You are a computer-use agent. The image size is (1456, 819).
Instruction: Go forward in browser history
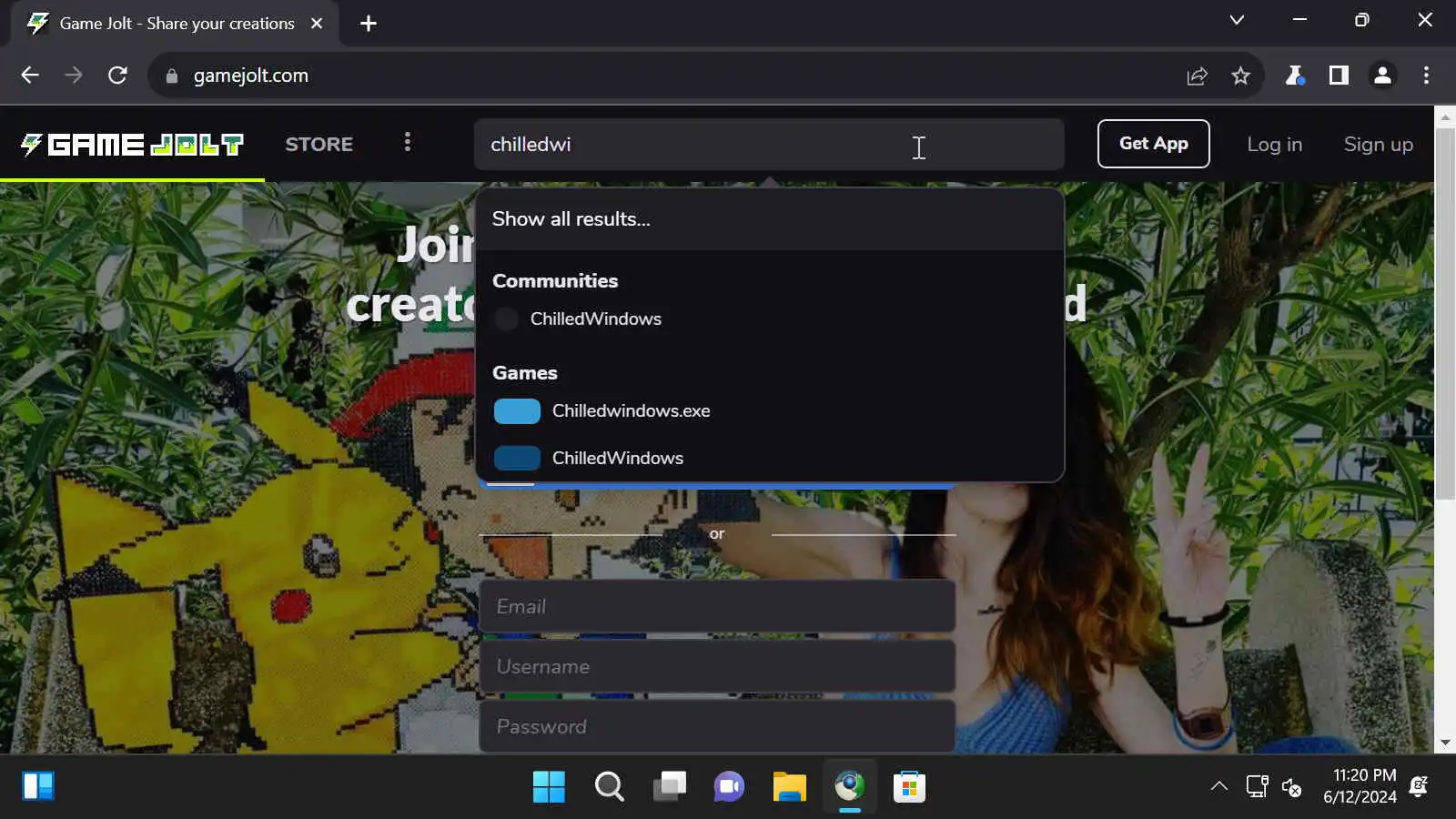(x=74, y=76)
